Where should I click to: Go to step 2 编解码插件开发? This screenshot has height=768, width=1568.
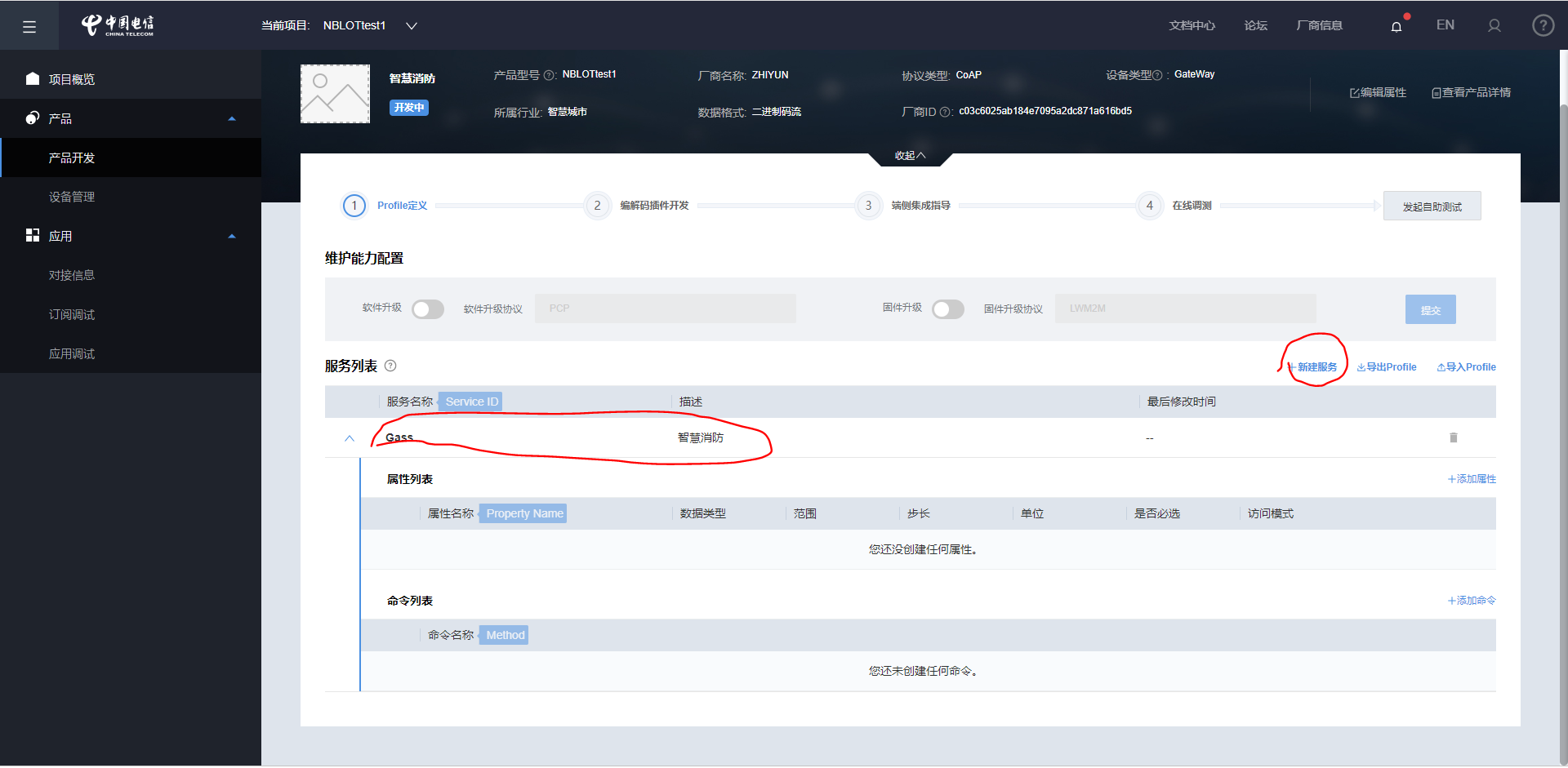(x=637, y=206)
